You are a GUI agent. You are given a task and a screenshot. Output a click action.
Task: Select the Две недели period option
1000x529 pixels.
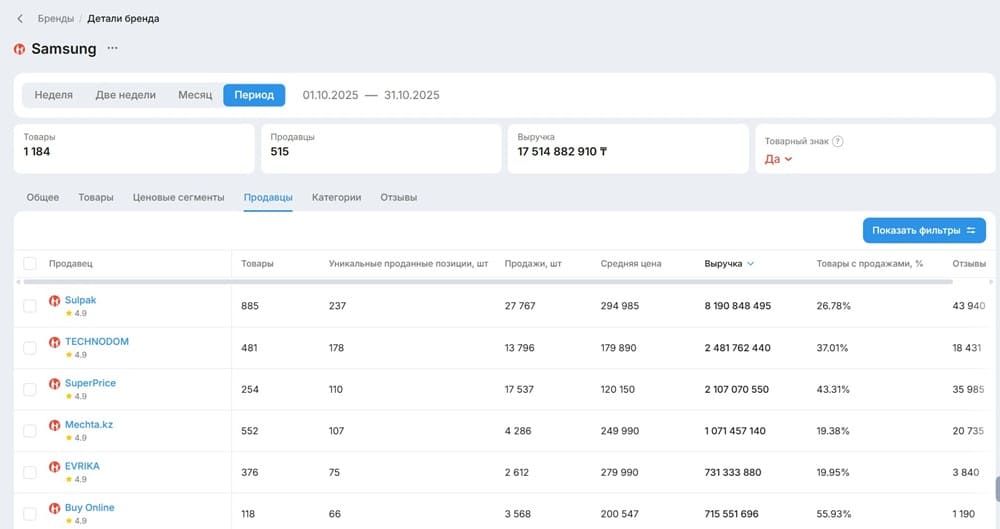click(126, 95)
